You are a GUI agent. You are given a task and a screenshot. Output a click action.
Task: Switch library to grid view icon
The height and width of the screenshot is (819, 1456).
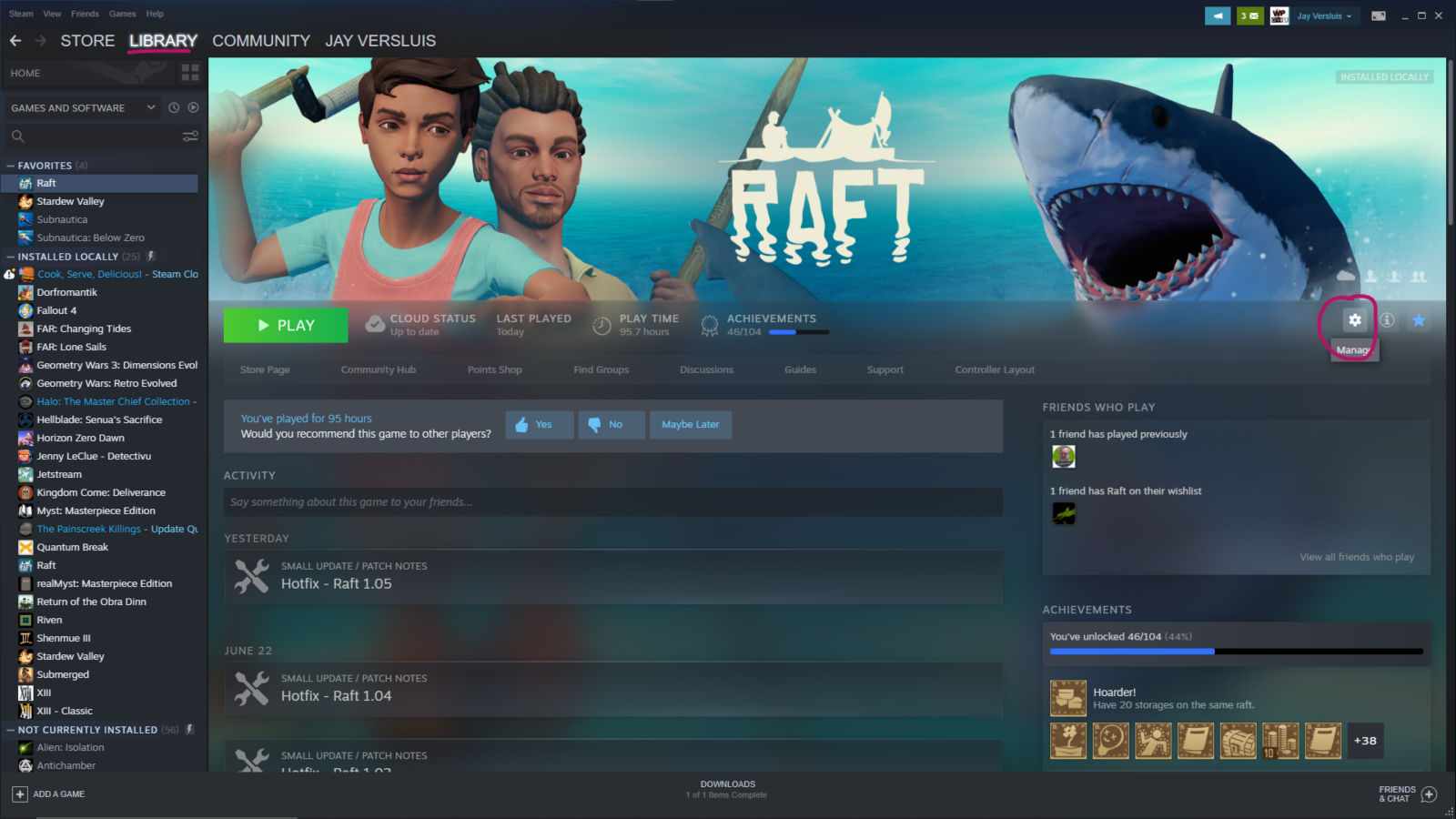[x=190, y=73]
